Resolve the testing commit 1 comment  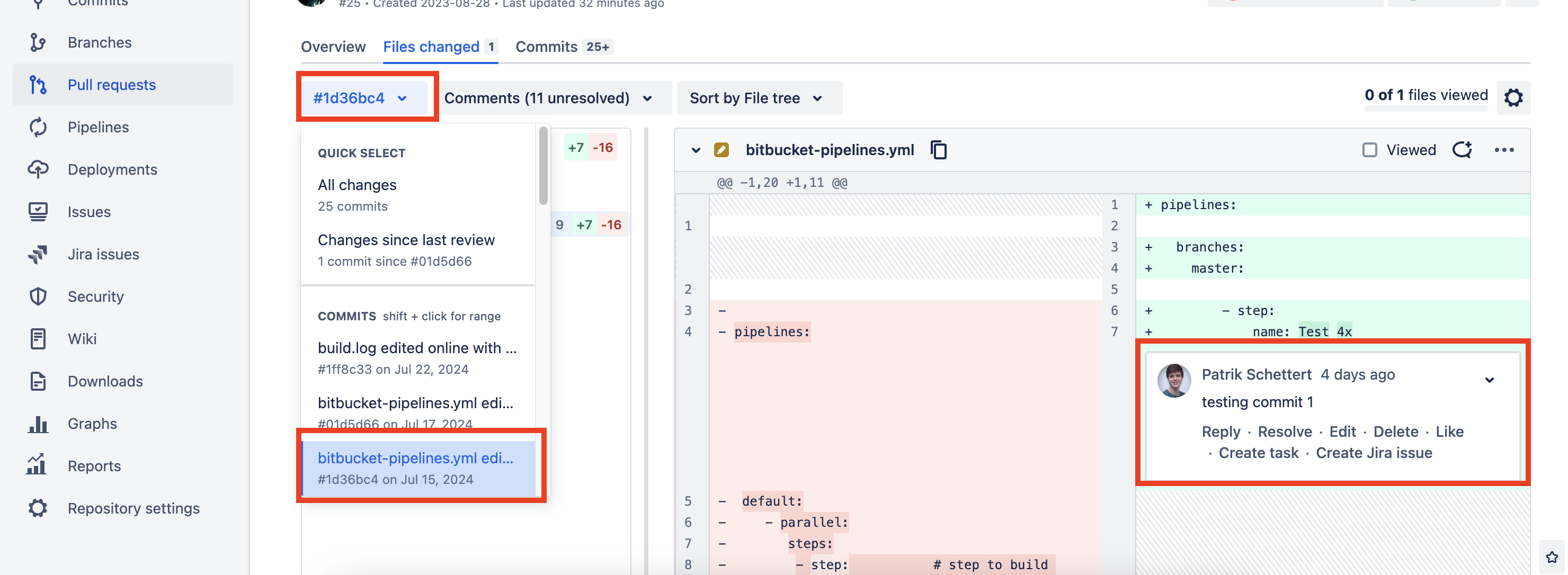tap(1285, 432)
